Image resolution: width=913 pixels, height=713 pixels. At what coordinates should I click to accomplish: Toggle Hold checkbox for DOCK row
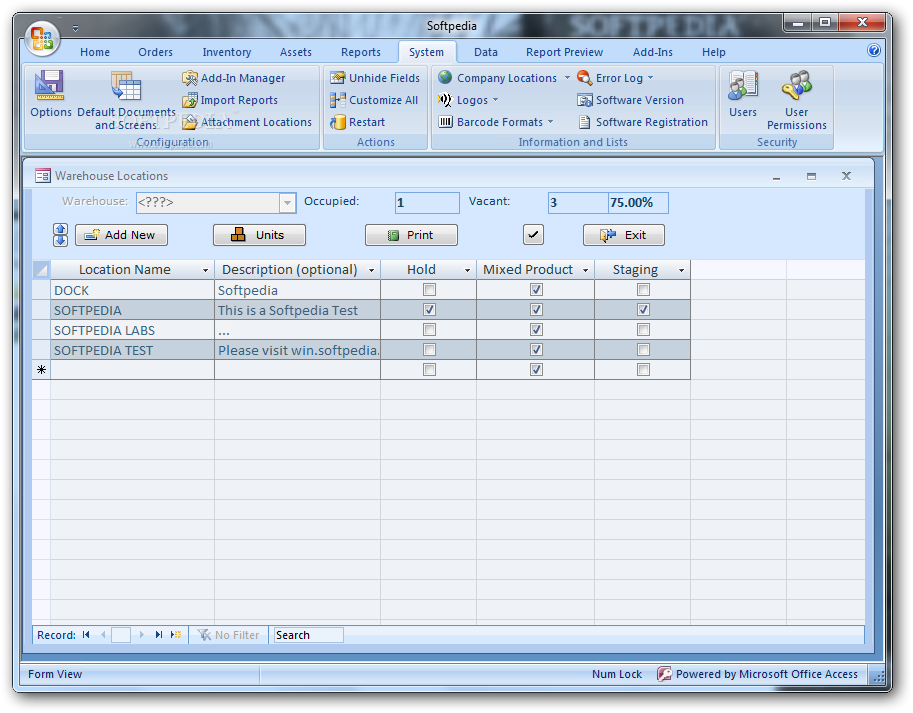429,290
